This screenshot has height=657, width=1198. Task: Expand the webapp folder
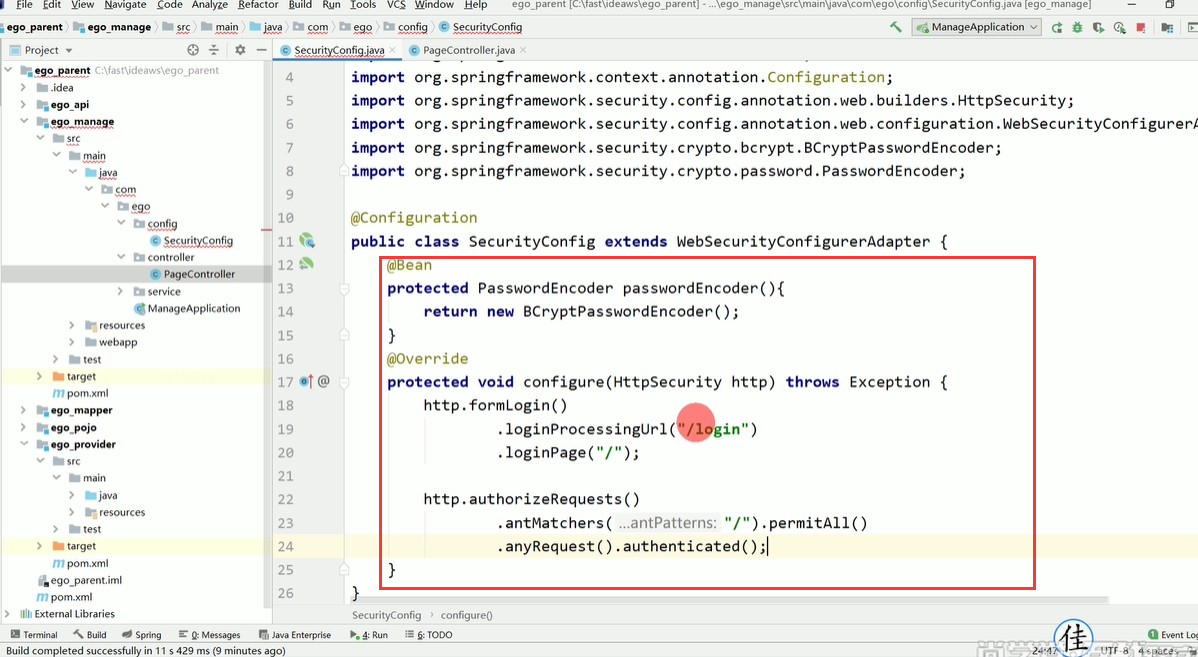72,342
